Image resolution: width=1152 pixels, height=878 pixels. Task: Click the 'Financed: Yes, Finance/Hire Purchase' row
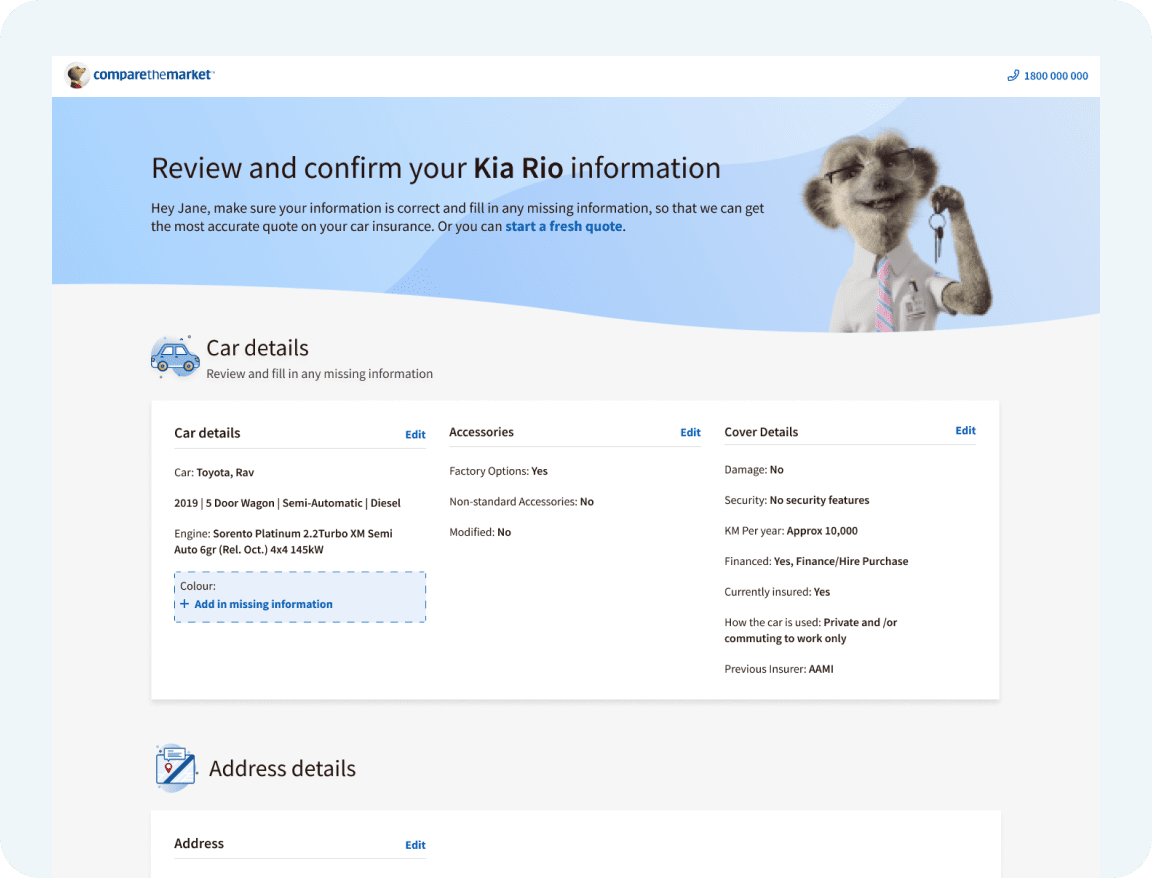(x=816, y=561)
